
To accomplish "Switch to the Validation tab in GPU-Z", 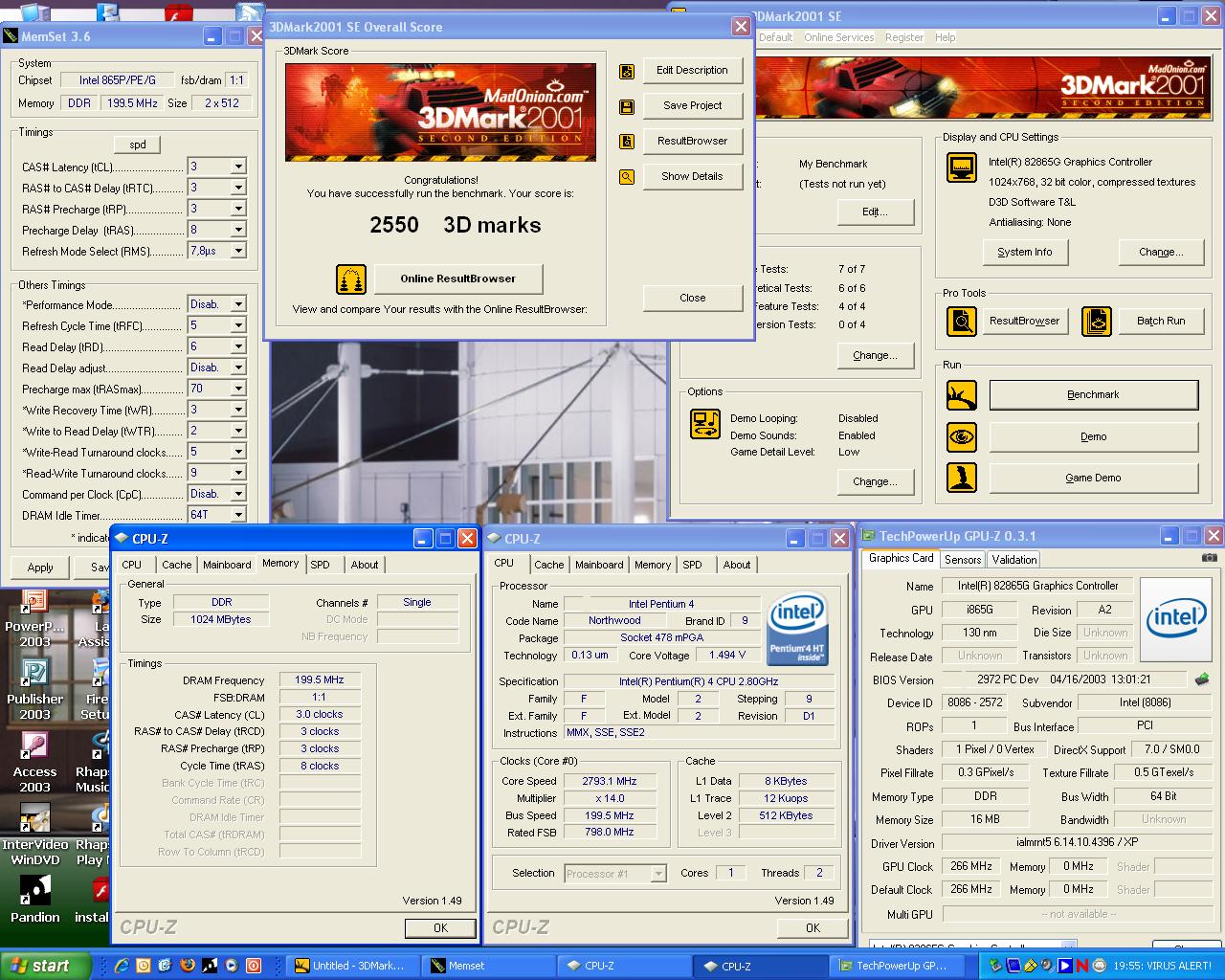I will [x=1013, y=560].
